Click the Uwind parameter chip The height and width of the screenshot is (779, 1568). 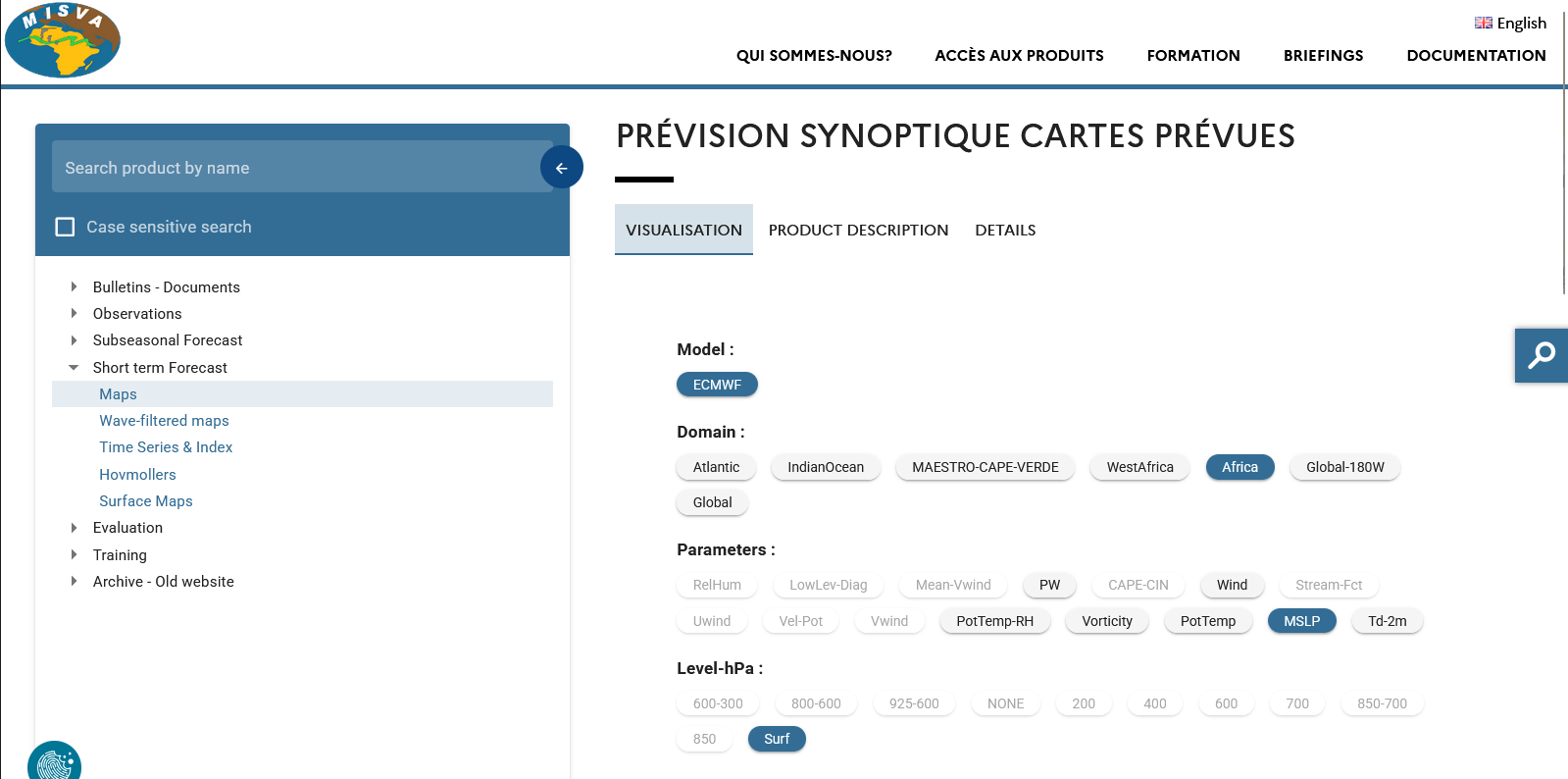tap(712, 621)
